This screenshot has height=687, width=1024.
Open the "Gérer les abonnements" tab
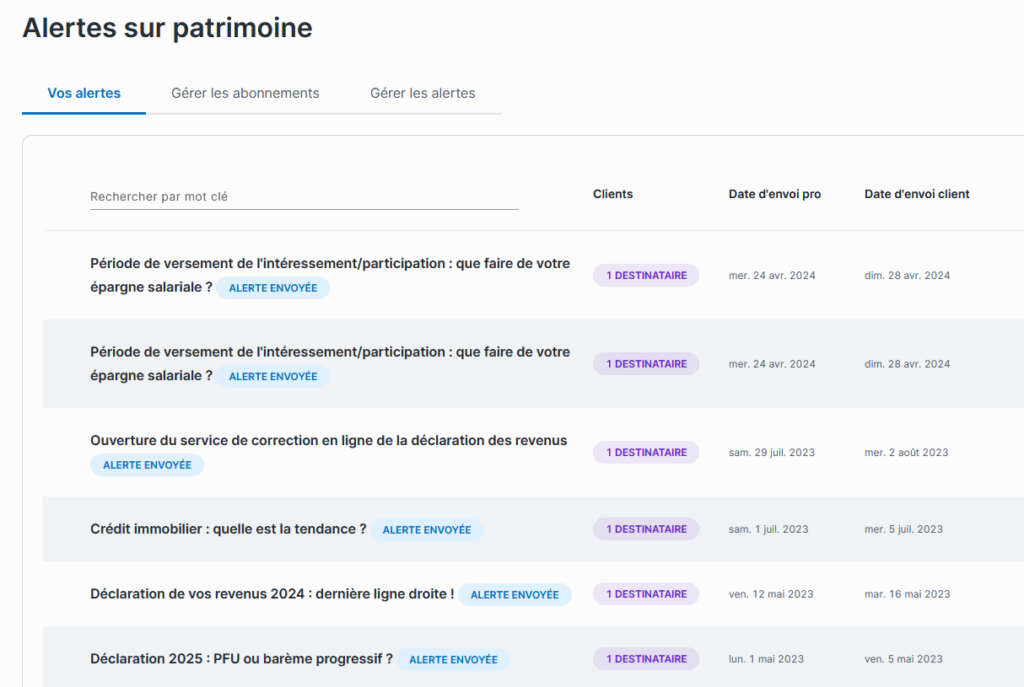tap(245, 93)
